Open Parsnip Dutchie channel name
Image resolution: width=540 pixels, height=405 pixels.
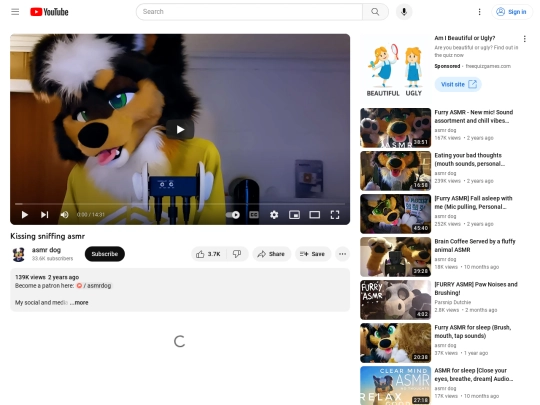[453, 302]
